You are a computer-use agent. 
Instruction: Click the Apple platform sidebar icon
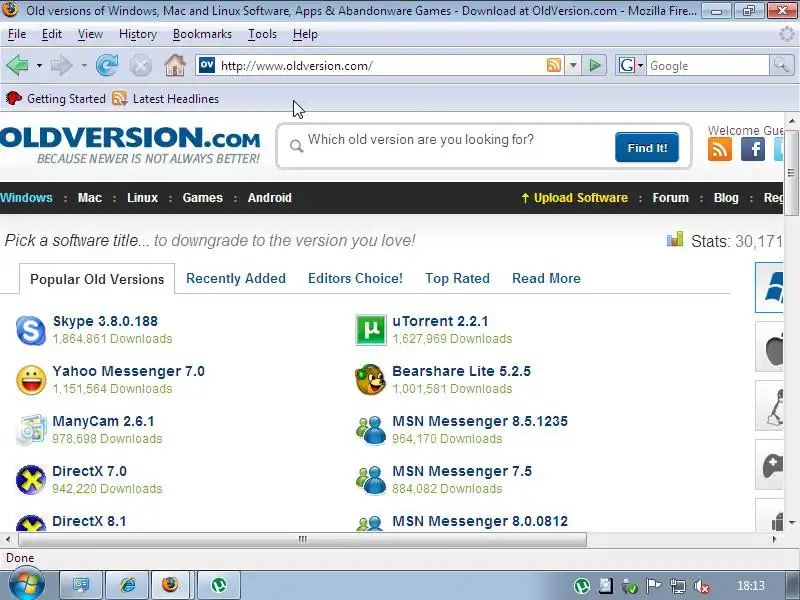pos(769,347)
